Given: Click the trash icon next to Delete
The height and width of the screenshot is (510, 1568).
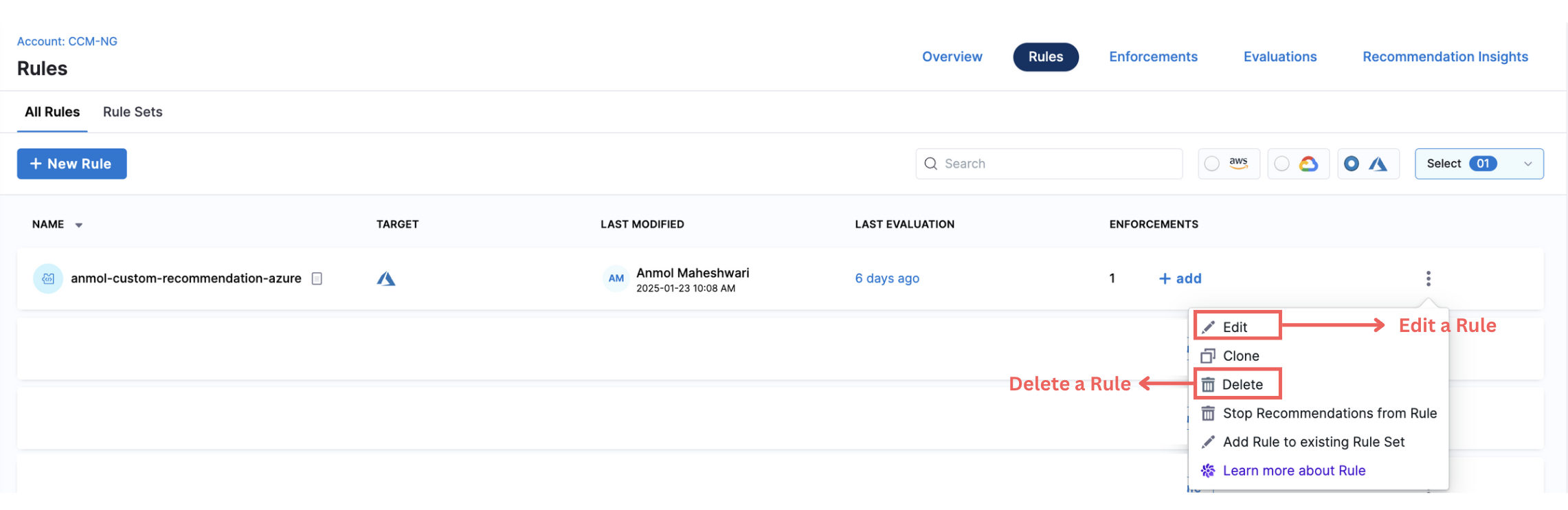Looking at the screenshot, I should coord(1208,385).
